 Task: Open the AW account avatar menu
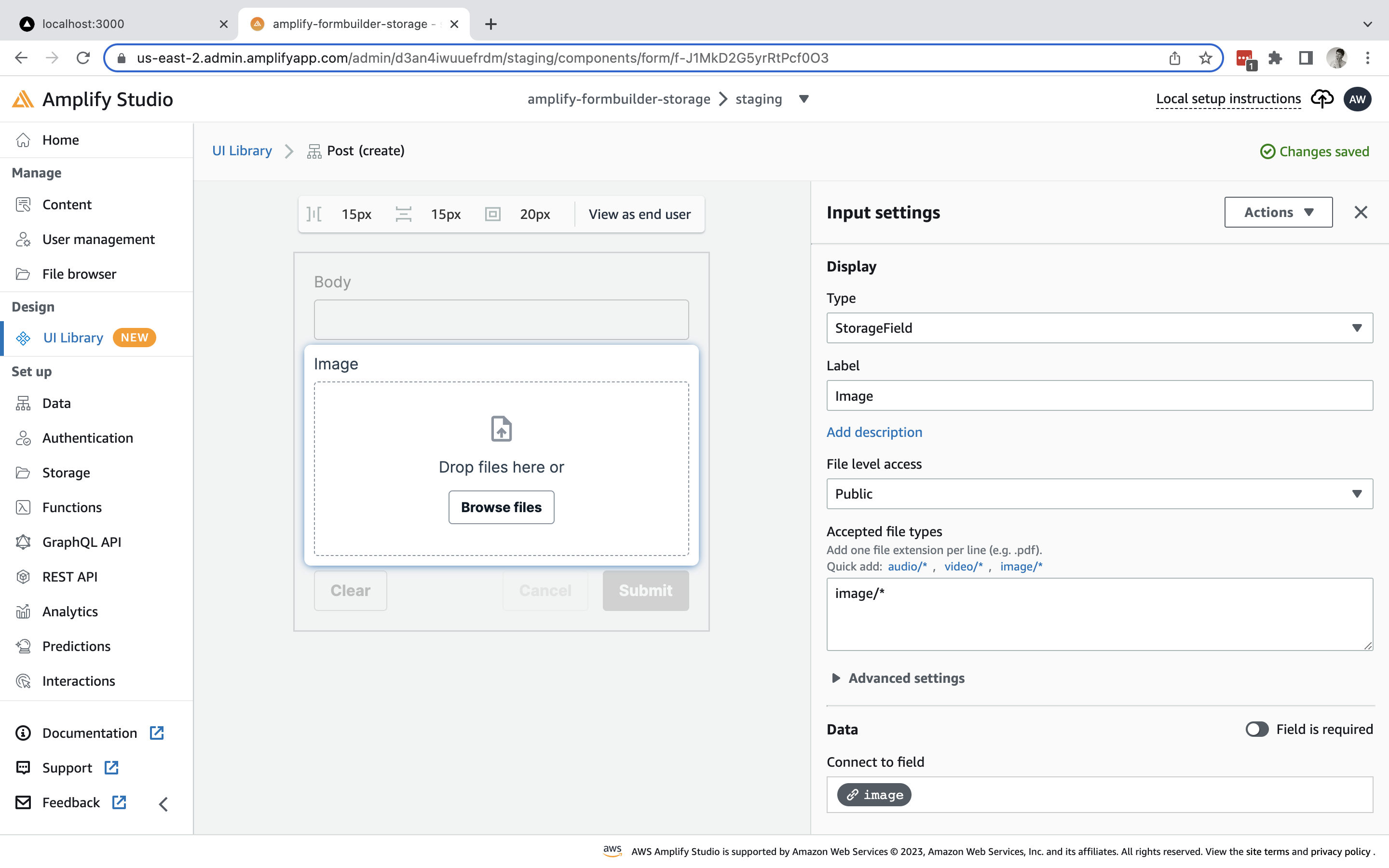pyautogui.click(x=1358, y=99)
